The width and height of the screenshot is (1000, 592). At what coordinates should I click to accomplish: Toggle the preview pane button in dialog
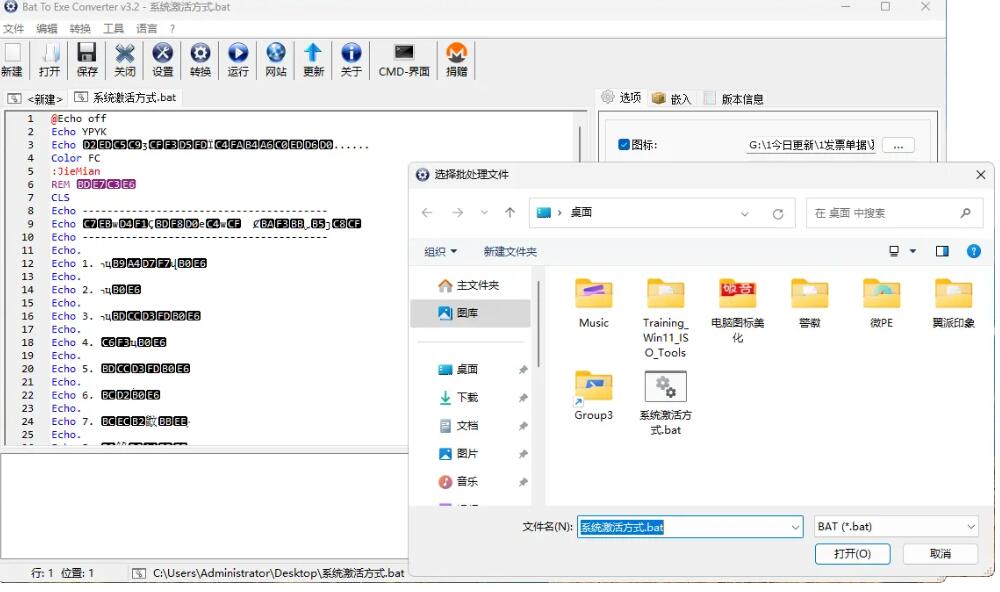click(942, 252)
